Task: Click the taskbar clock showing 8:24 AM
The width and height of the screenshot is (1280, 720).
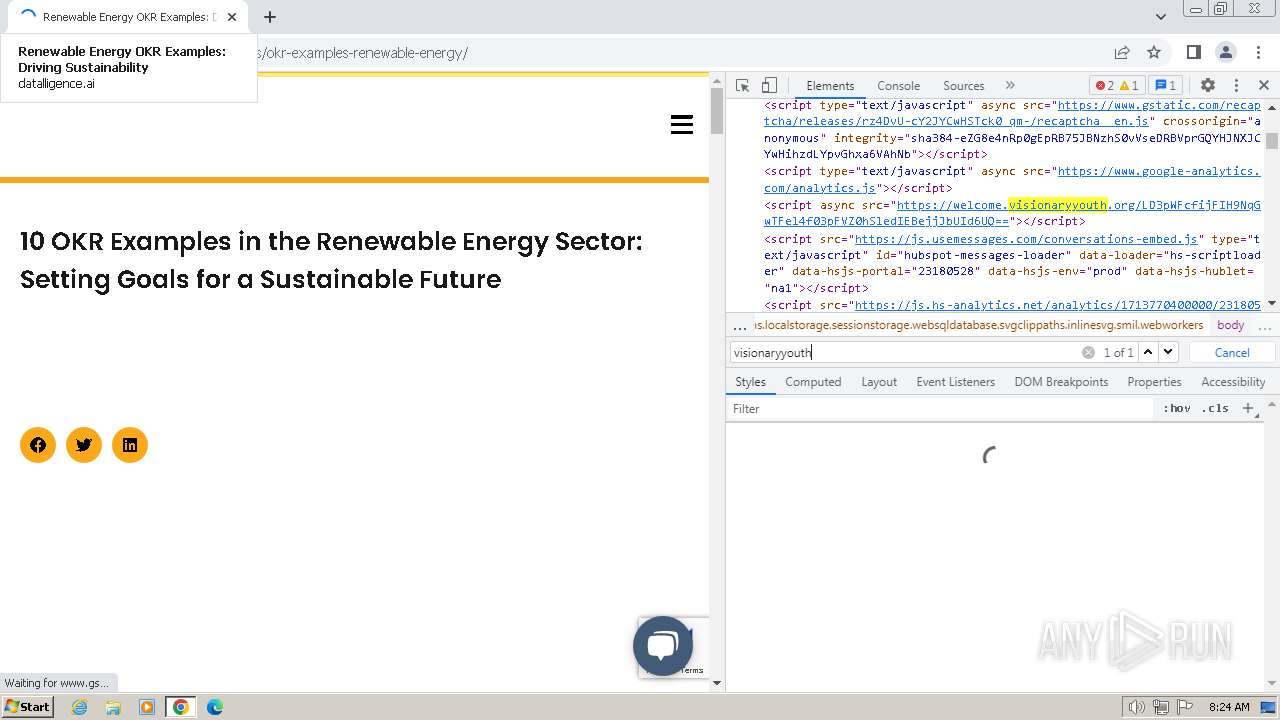Action: pyautogui.click(x=1229, y=707)
